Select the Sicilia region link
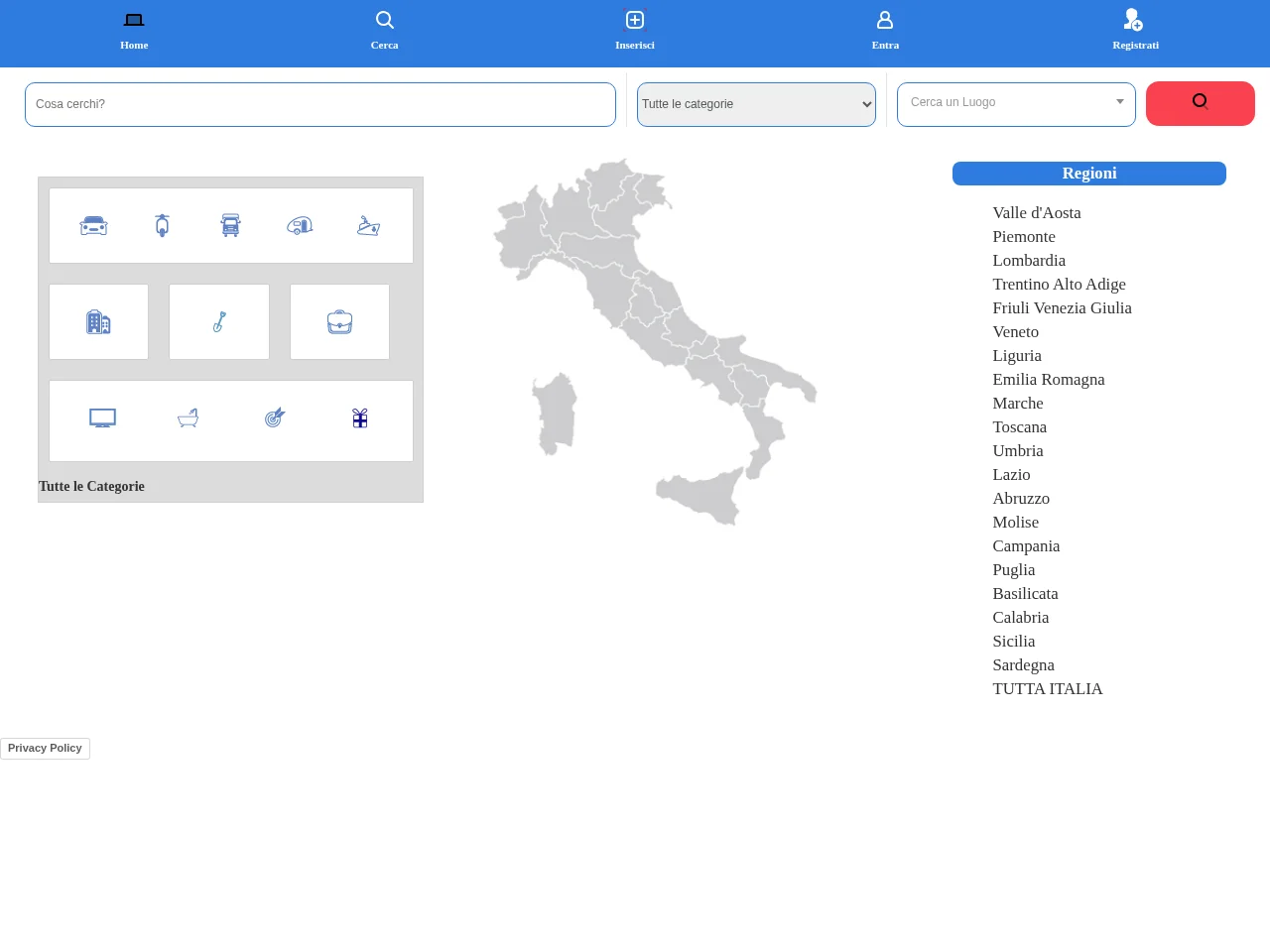The width and height of the screenshot is (1270, 952). (x=1014, y=642)
